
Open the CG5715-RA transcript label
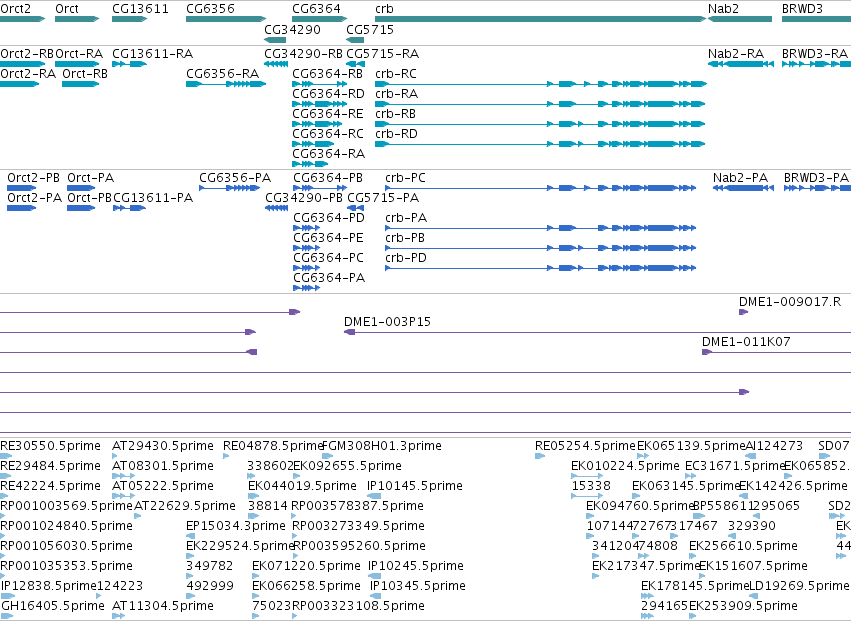(383, 54)
